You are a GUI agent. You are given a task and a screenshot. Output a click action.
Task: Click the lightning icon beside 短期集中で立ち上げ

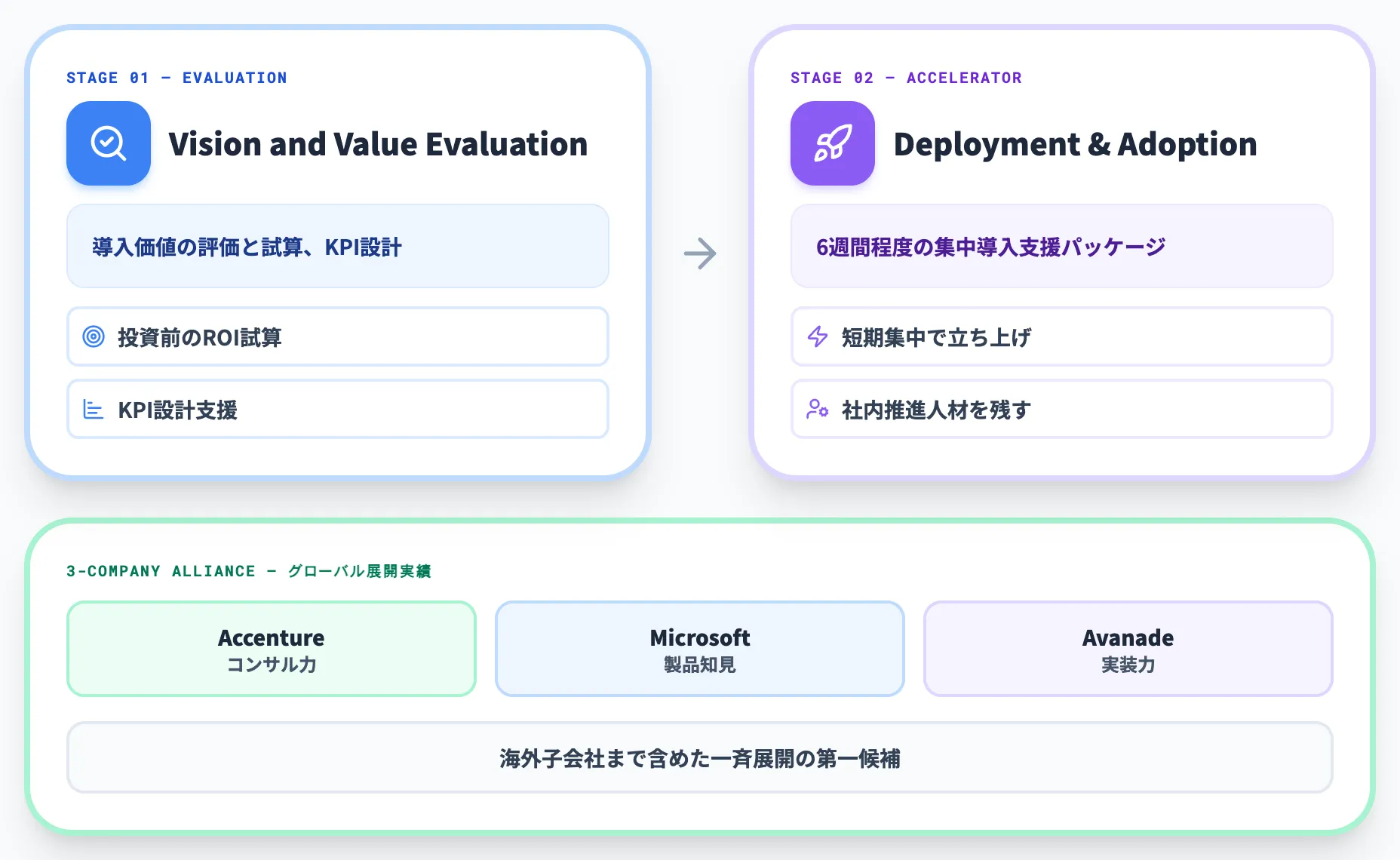click(818, 336)
